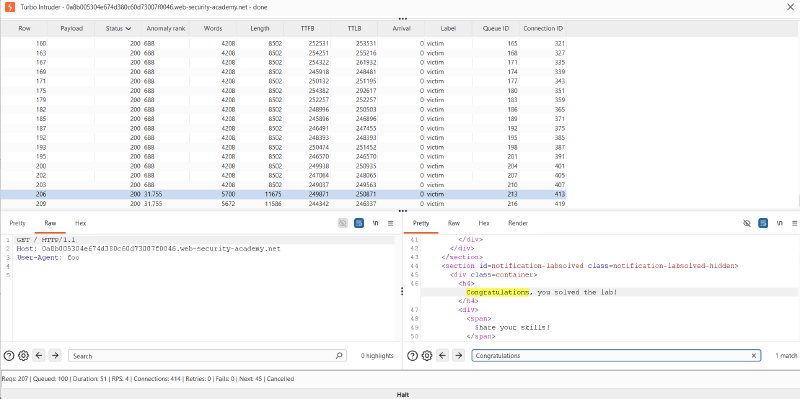Sort results by Row column
This screenshot has height=399, width=800.
point(24,29)
